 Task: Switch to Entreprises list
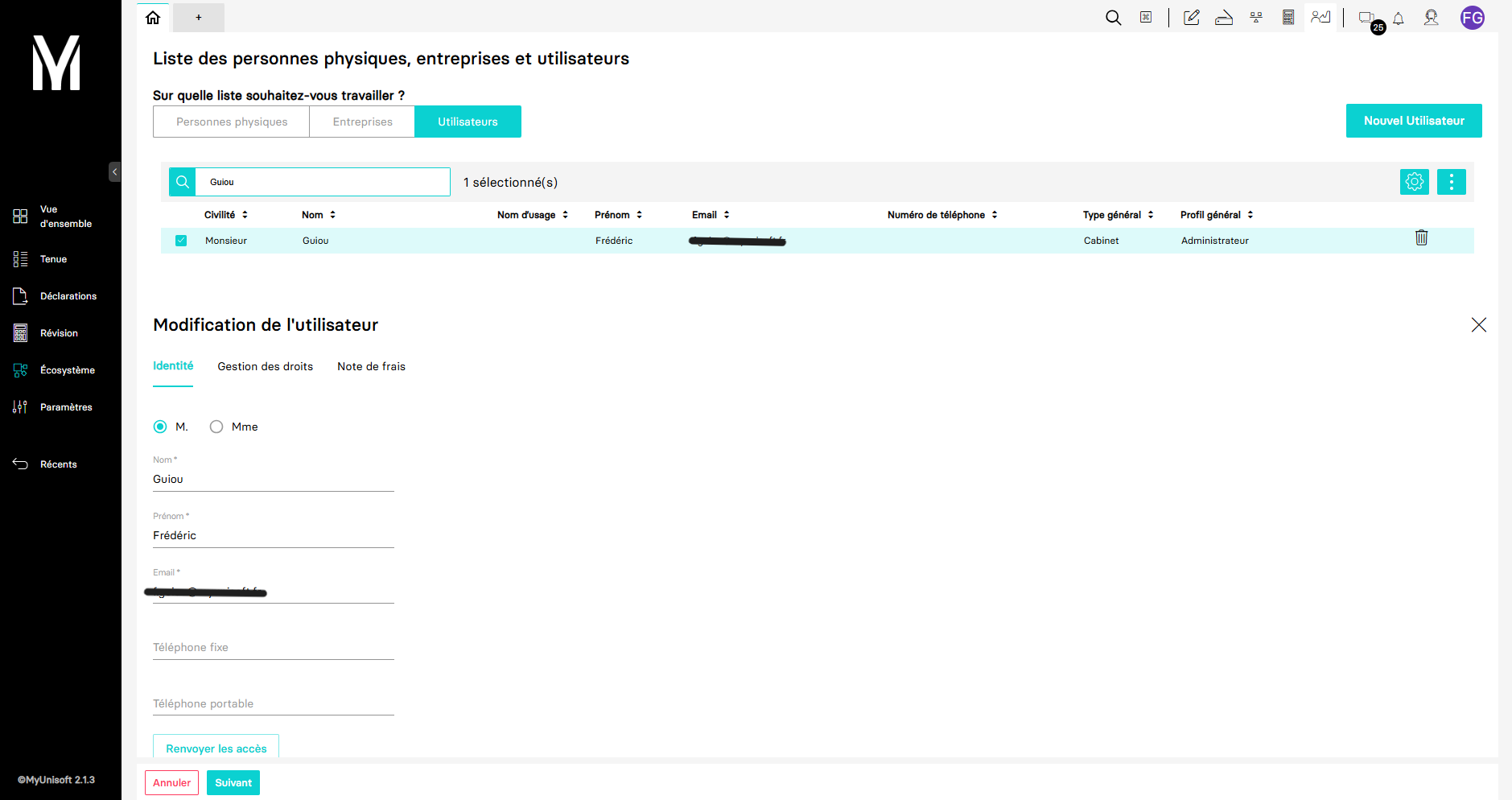pyautogui.click(x=363, y=122)
